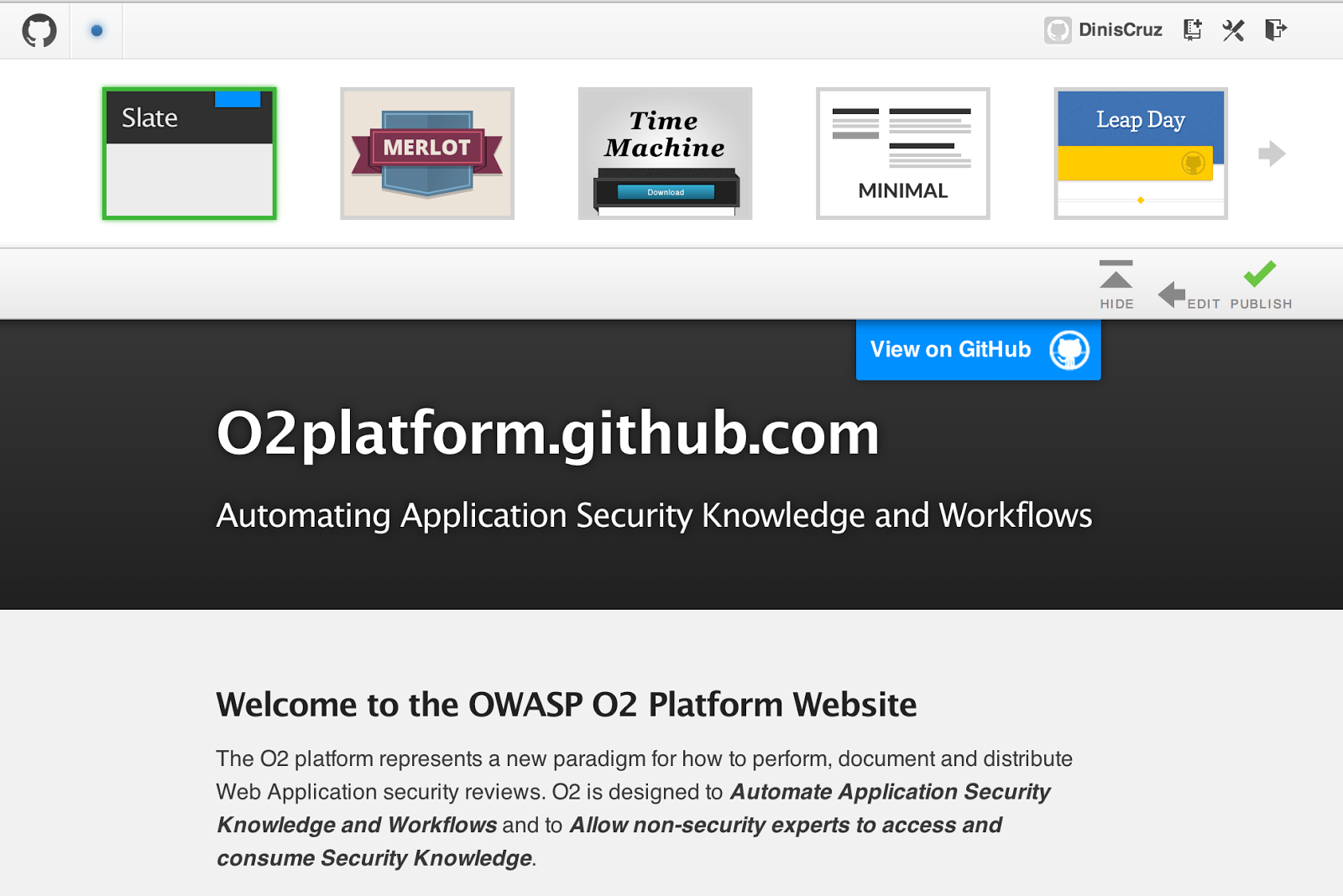1343x896 pixels.
Task: Select the Minimal theme thumbnail
Action: (x=902, y=154)
